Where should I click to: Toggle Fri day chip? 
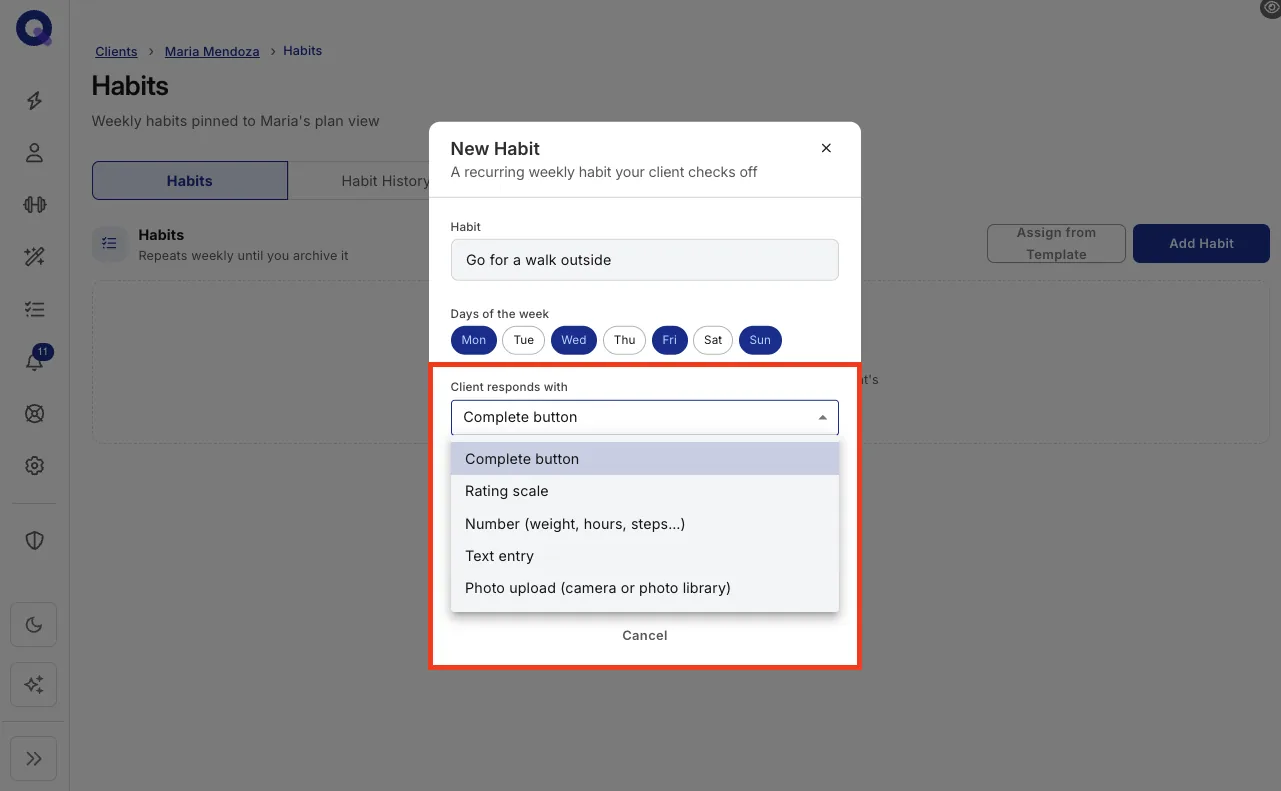coord(670,340)
